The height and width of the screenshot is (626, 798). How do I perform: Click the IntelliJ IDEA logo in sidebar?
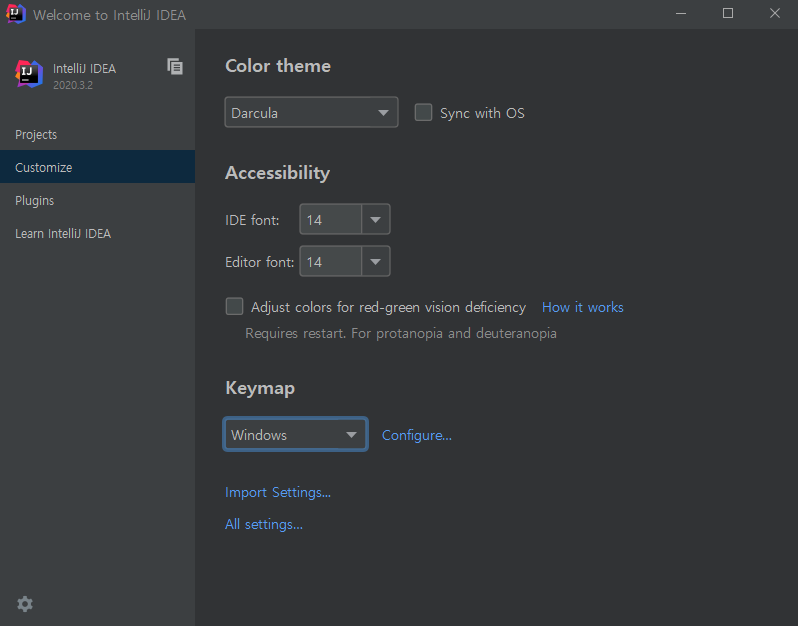29,74
